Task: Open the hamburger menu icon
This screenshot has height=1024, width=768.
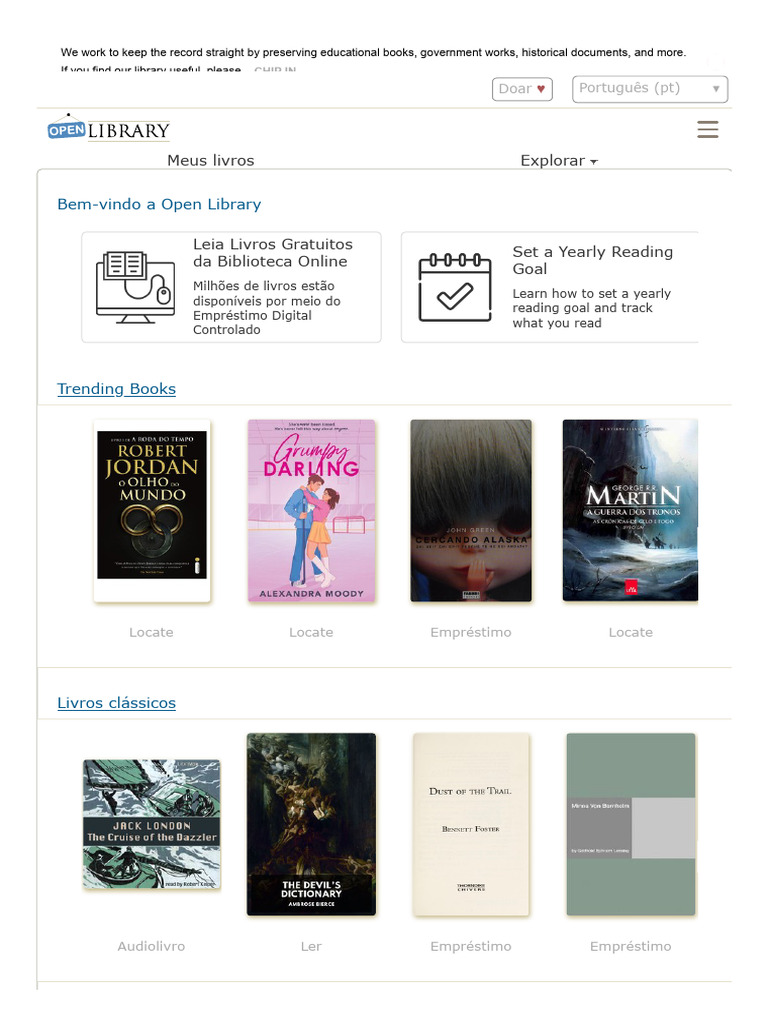Action: 707,129
